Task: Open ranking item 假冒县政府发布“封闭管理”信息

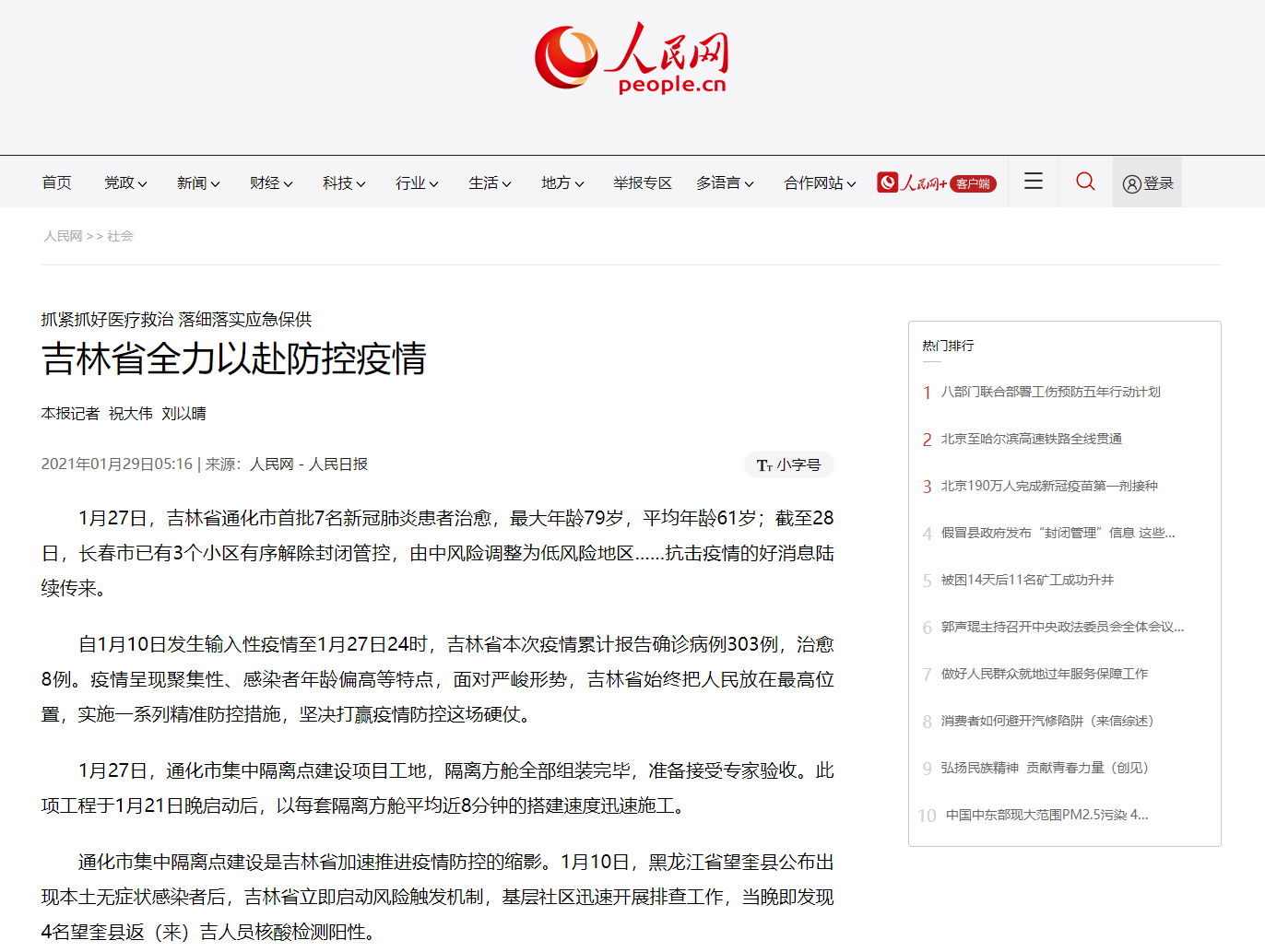Action: click(x=1058, y=533)
